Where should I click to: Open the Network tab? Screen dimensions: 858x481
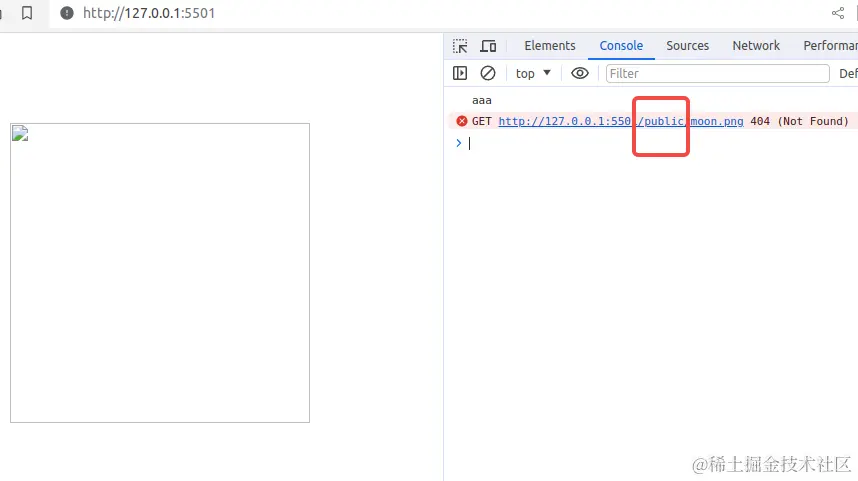pyautogui.click(x=756, y=46)
